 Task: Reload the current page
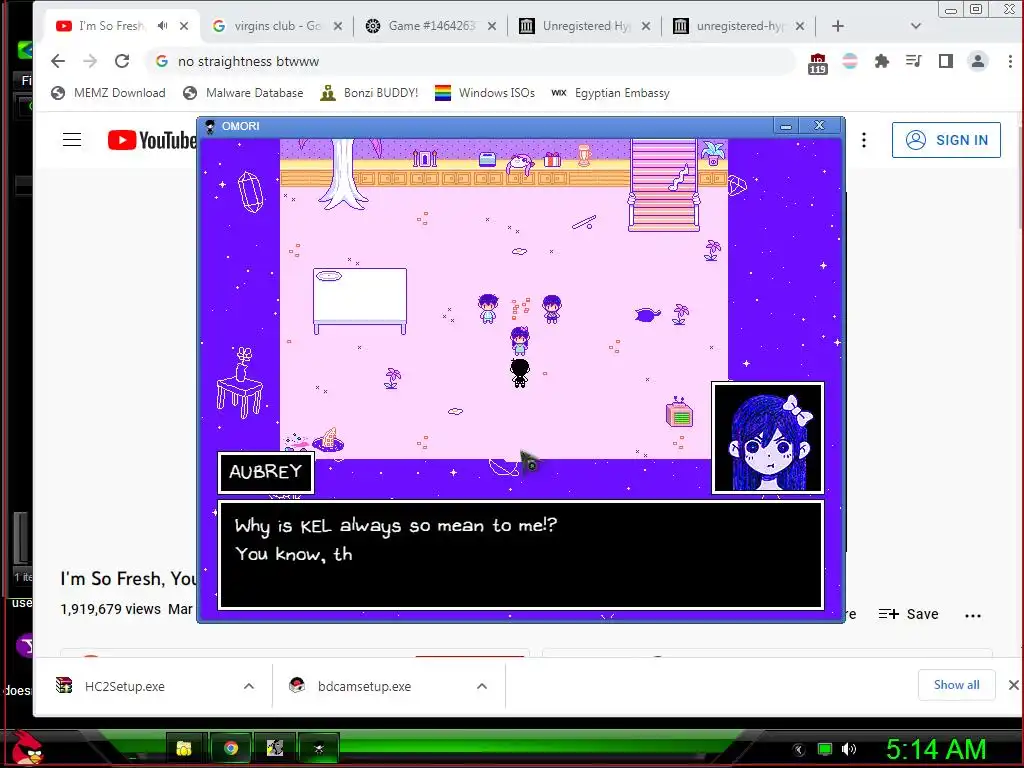coord(122,61)
